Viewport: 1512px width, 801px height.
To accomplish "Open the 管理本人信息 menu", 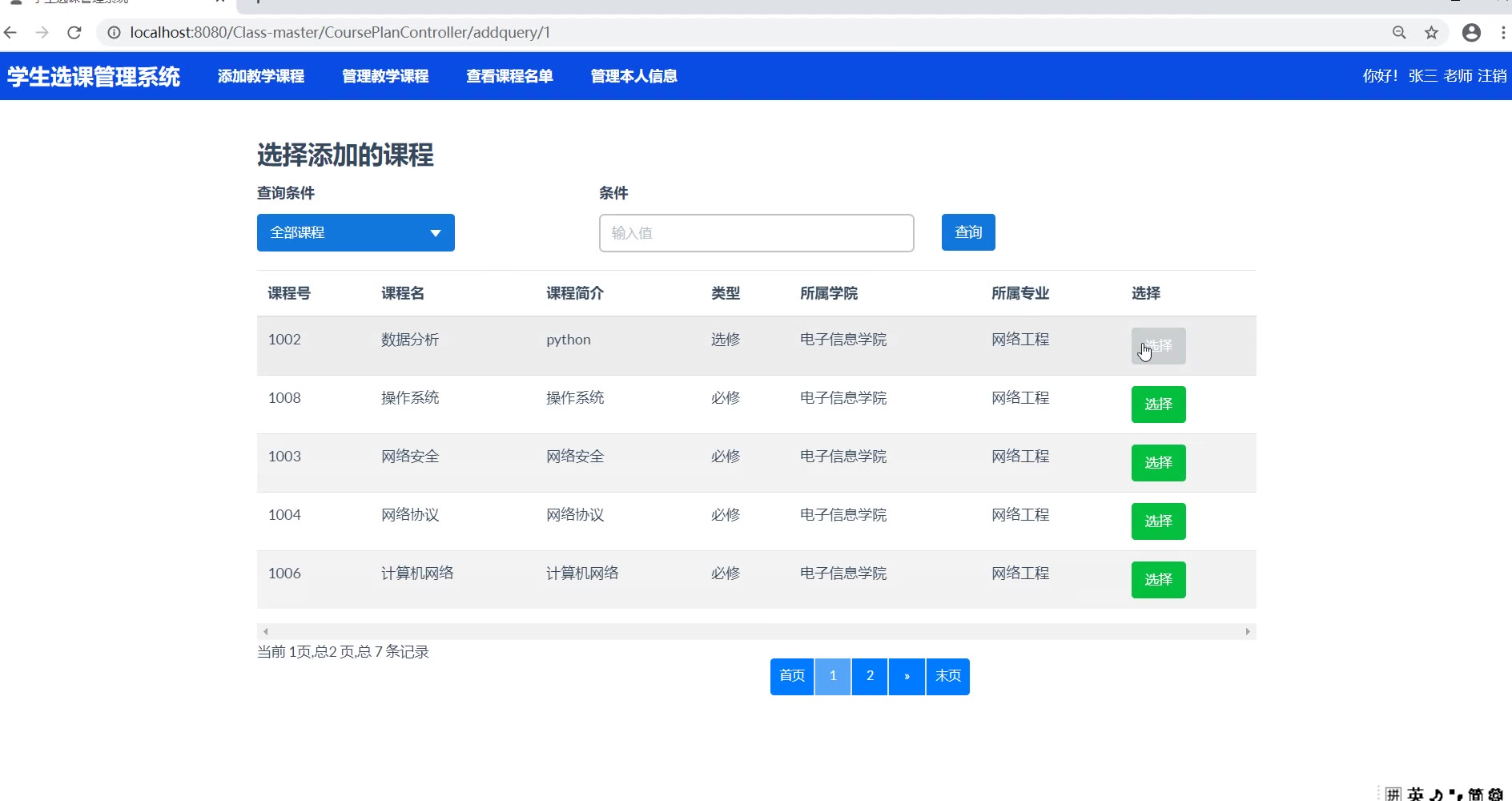I will (633, 76).
